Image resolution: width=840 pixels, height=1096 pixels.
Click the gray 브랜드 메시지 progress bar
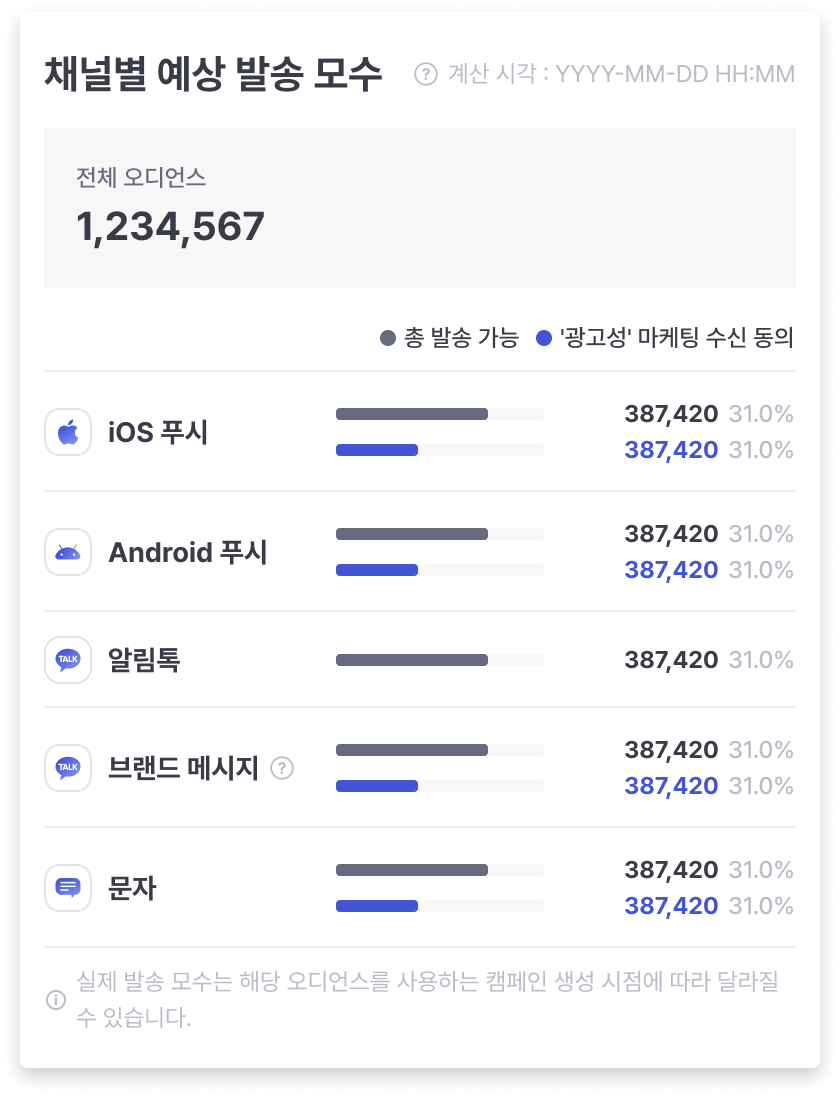(x=440, y=750)
